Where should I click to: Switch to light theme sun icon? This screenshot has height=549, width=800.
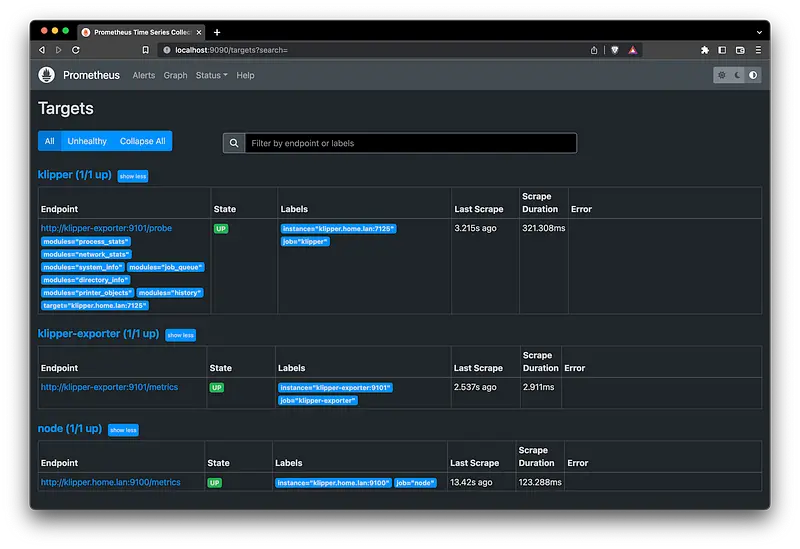pos(721,75)
